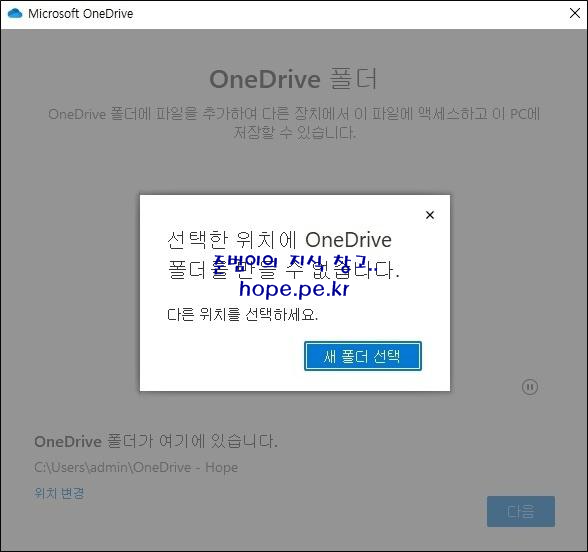Click the dialog heading 선택한 위치에 OneDrive
Image resolution: width=588 pixels, height=552 pixels.
point(279,240)
